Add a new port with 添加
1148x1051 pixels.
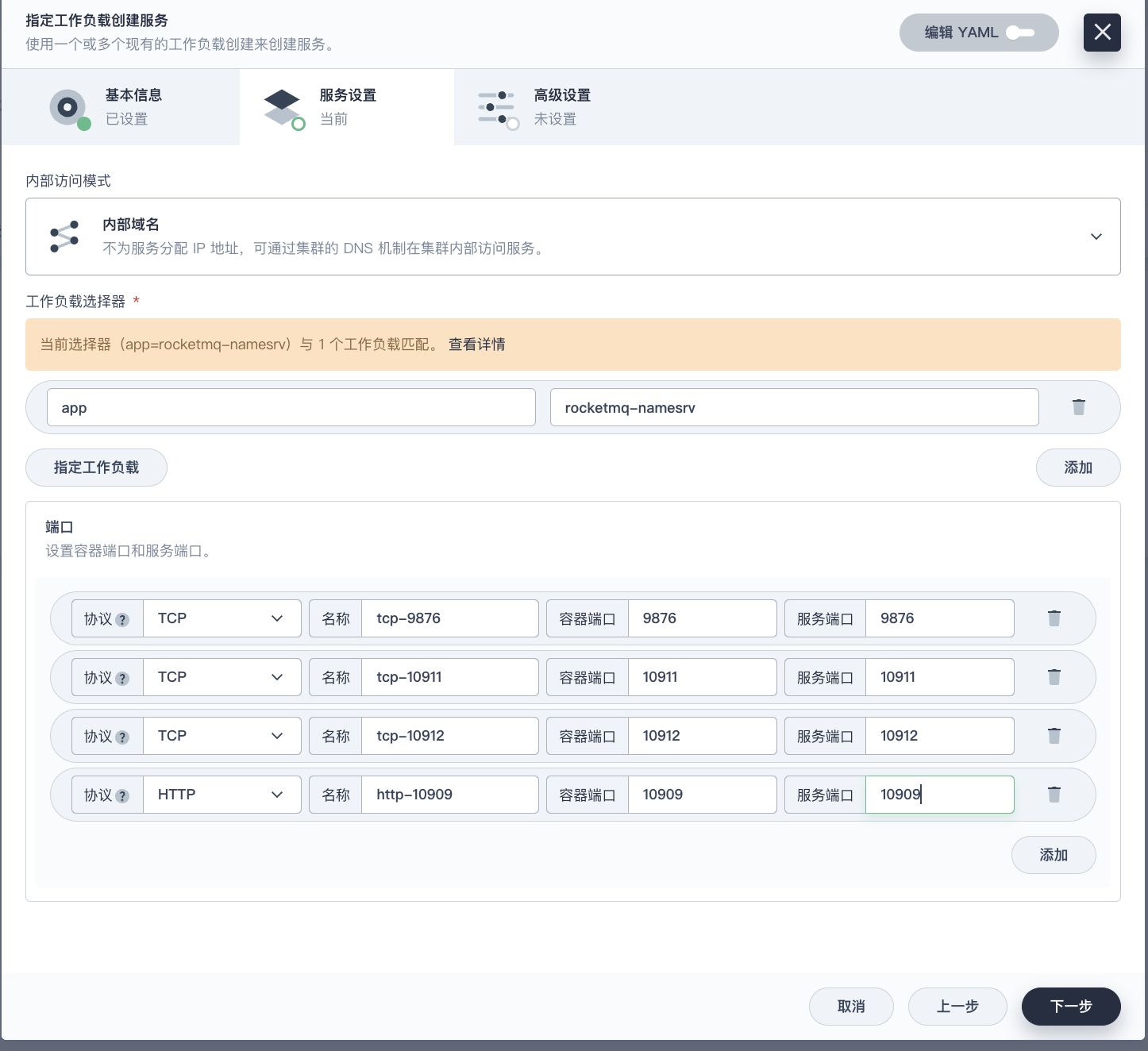[1054, 855]
